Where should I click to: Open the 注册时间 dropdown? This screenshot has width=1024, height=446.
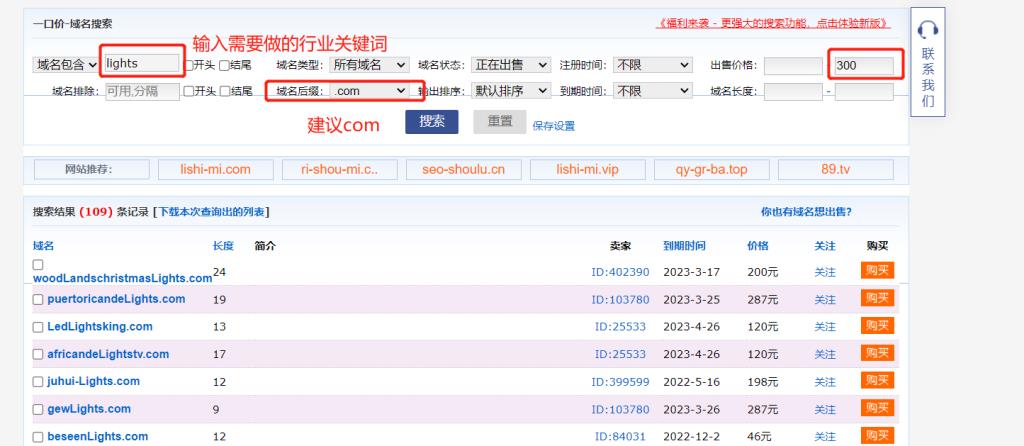(x=652, y=65)
